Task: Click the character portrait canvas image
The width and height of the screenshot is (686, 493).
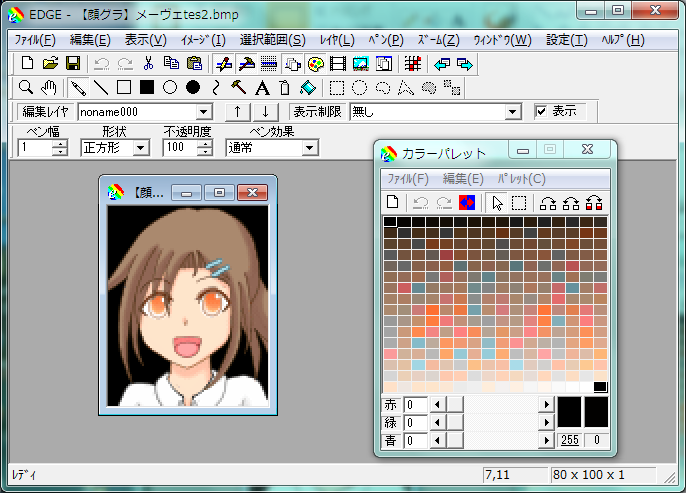Action: click(188, 306)
